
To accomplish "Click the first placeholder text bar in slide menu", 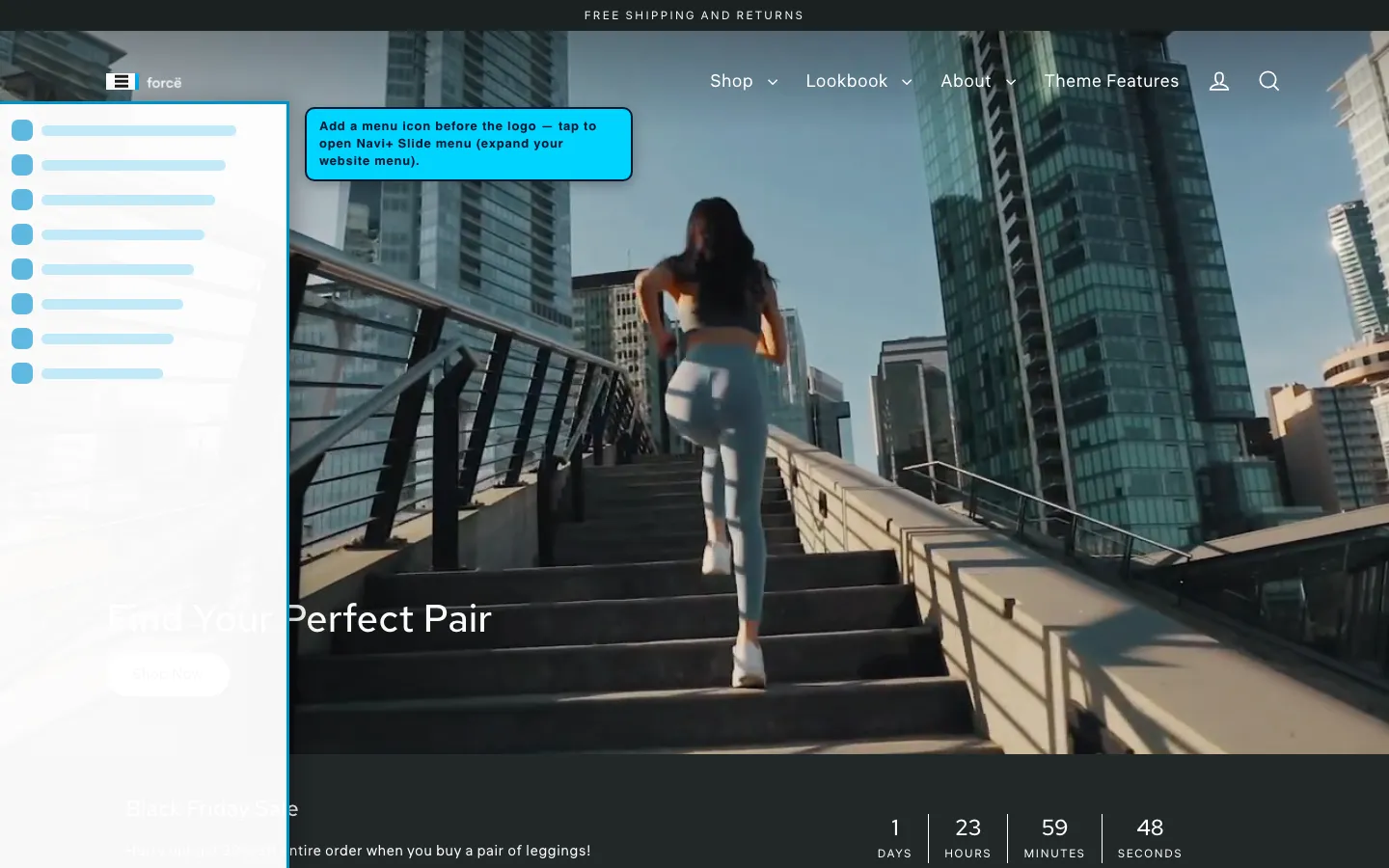I will click(x=139, y=130).
